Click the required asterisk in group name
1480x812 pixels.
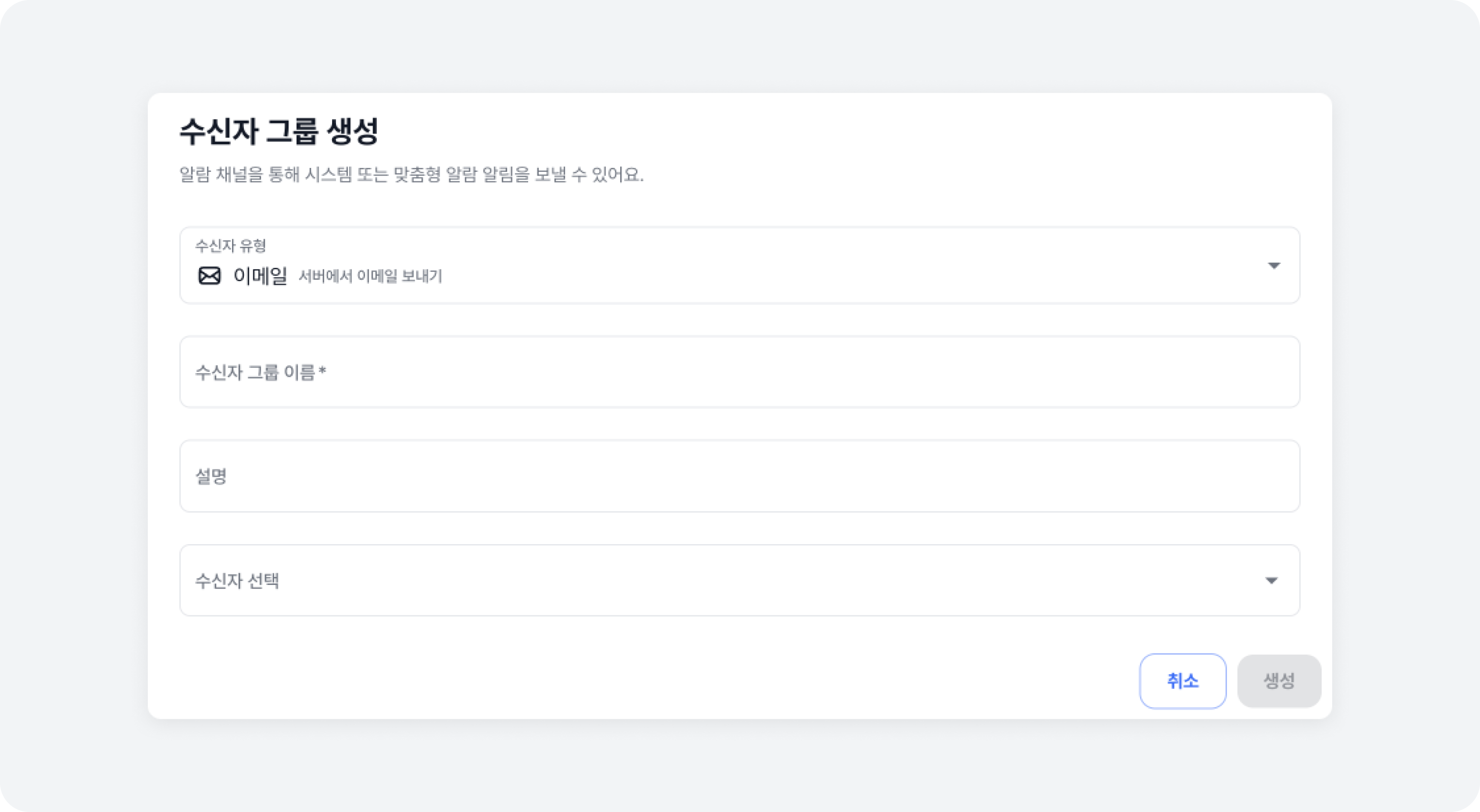322,371
